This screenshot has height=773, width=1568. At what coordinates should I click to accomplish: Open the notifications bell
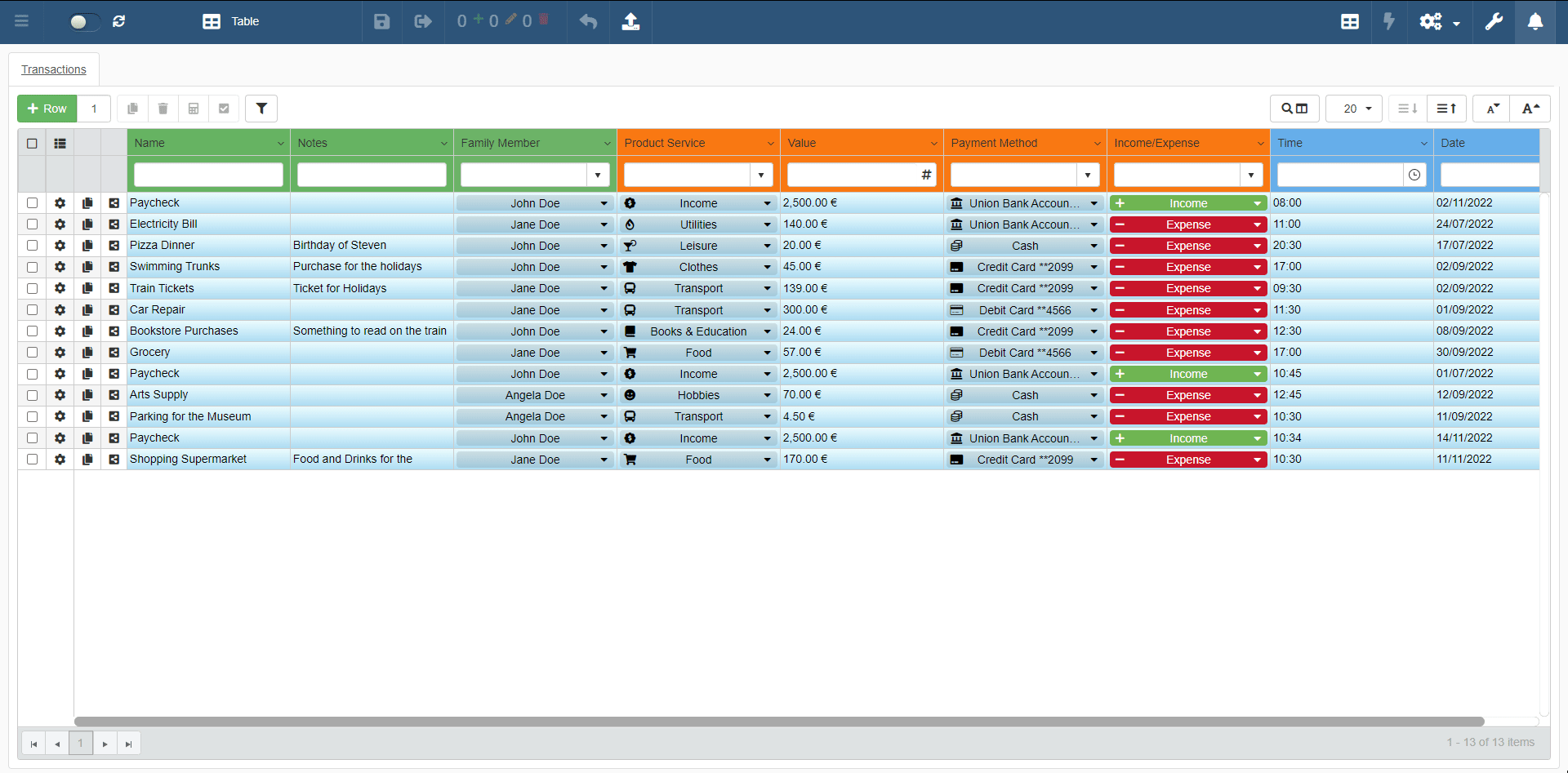[1535, 21]
